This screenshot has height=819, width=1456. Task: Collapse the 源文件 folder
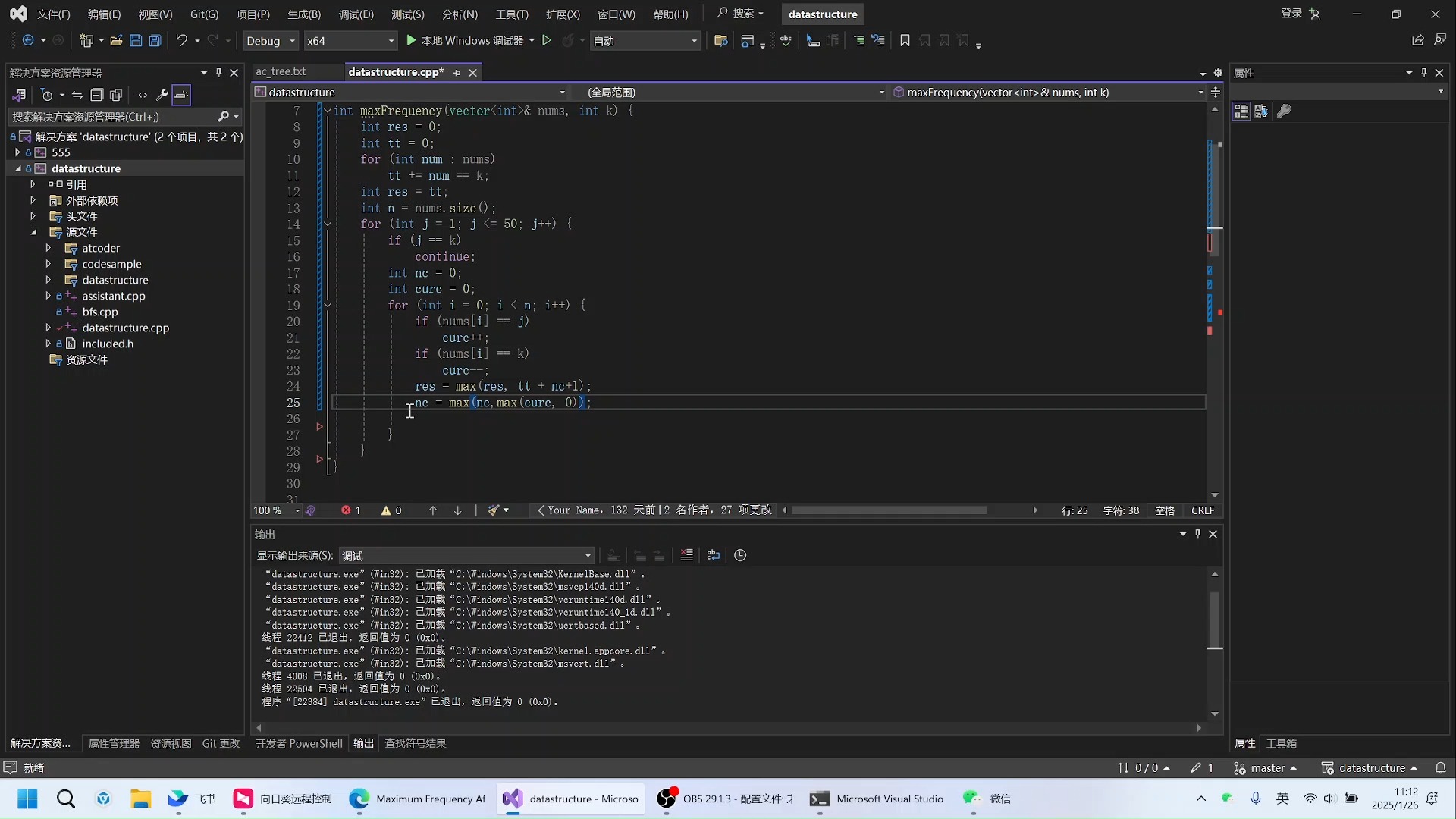pyautogui.click(x=33, y=232)
